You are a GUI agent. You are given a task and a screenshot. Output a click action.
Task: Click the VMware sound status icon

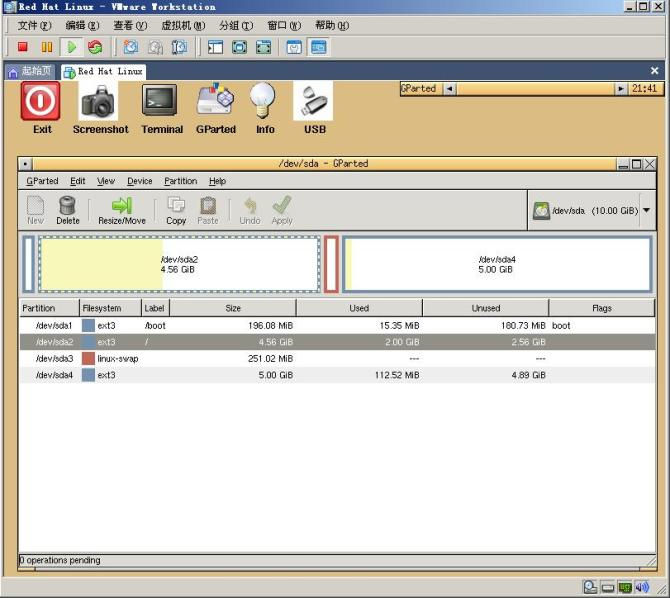(x=642, y=587)
